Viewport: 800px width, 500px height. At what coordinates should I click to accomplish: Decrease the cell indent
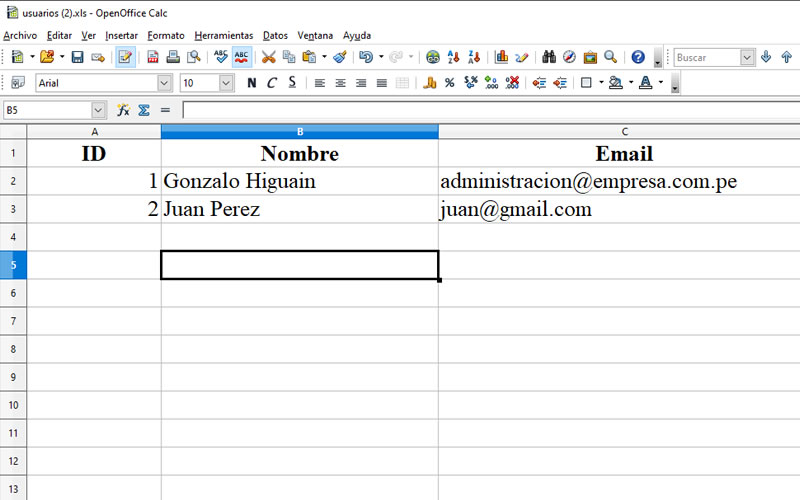[x=539, y=83]
